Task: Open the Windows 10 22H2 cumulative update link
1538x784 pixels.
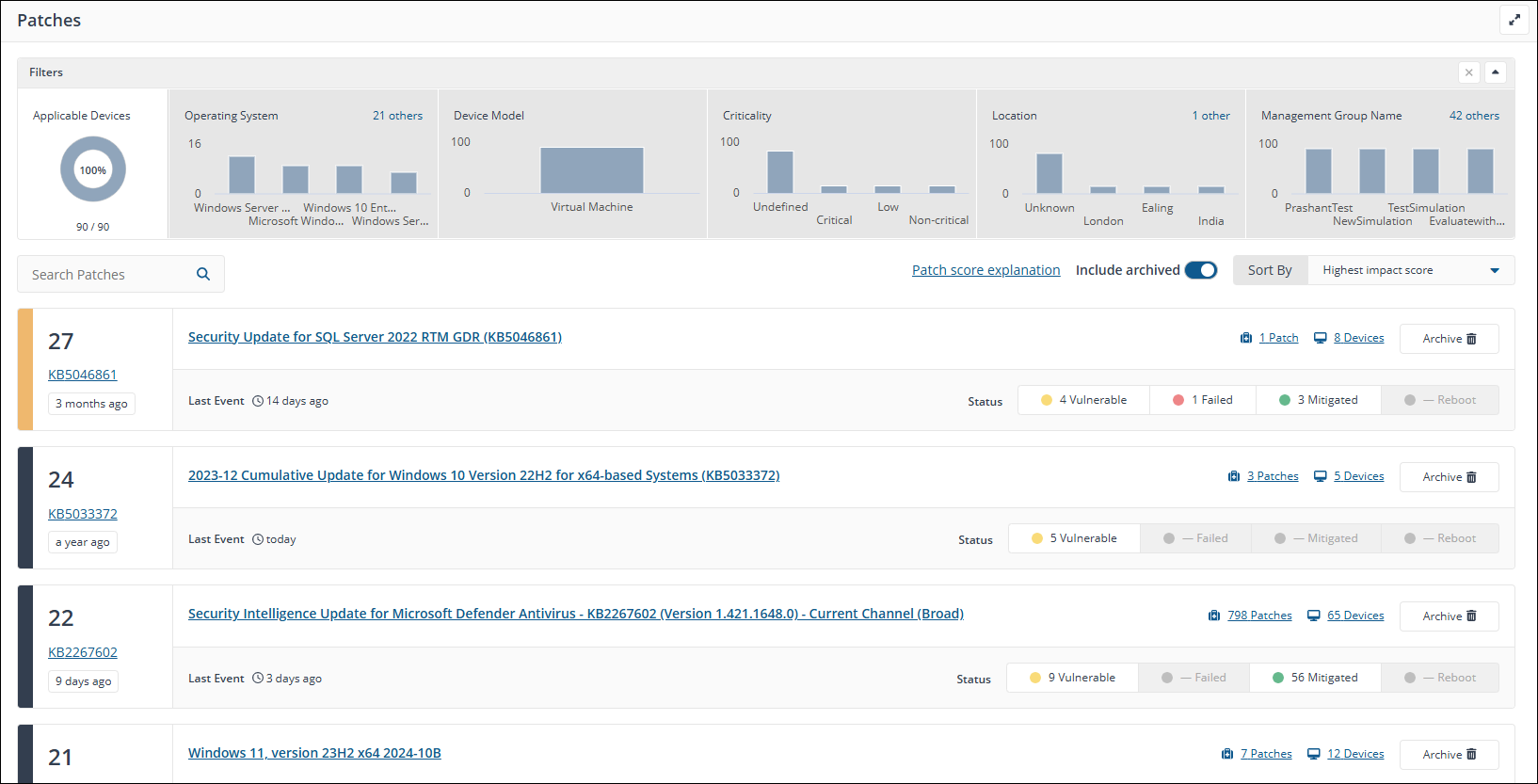Action: pyautogui.click(x=484, y=475)
